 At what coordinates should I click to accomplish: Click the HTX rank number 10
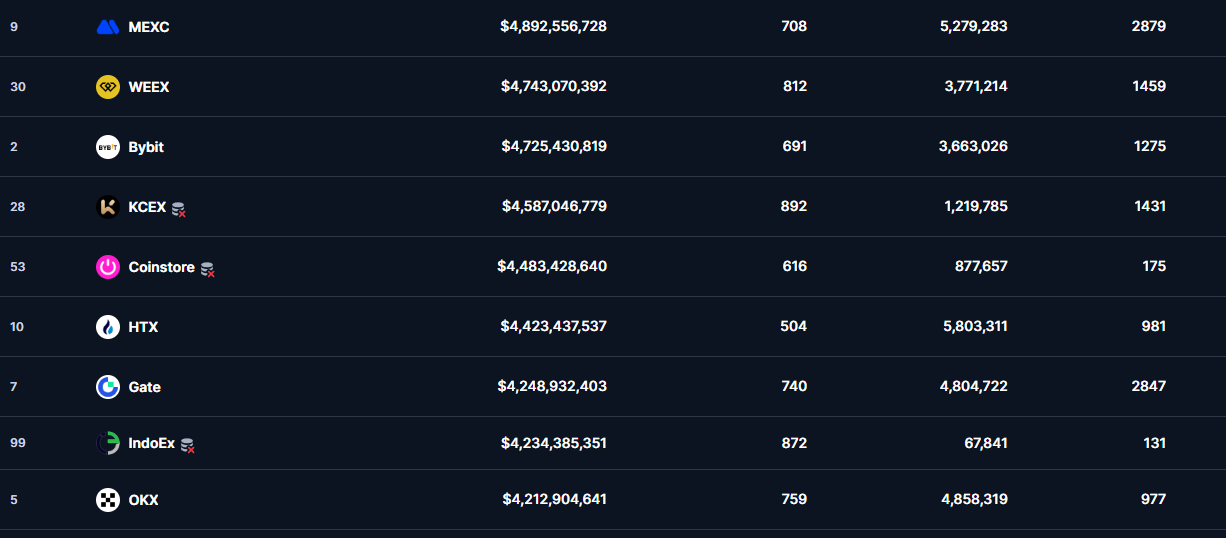tap(17, 327)
